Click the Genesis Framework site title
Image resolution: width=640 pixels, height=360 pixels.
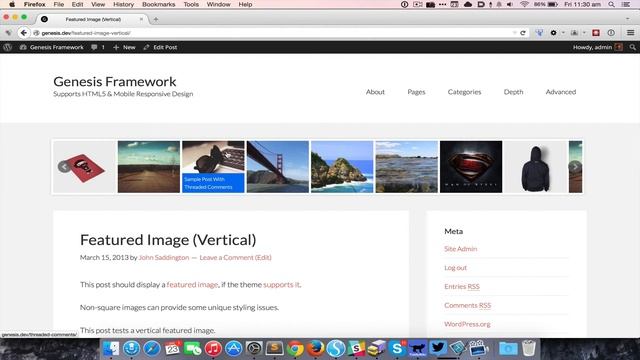115,81
